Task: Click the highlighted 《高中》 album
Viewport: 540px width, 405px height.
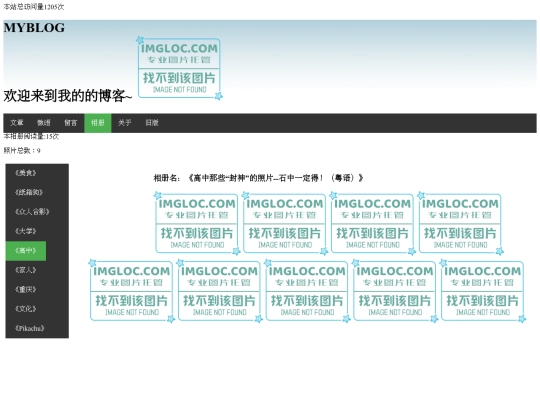Action: coord(26,251)
